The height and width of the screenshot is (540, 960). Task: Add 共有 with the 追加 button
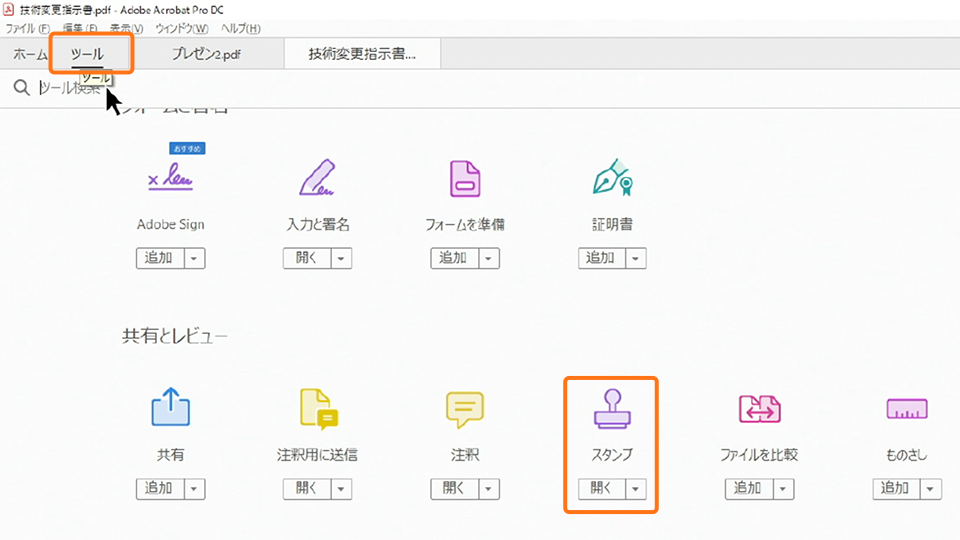pyautogui.click(x=160, y=489)
